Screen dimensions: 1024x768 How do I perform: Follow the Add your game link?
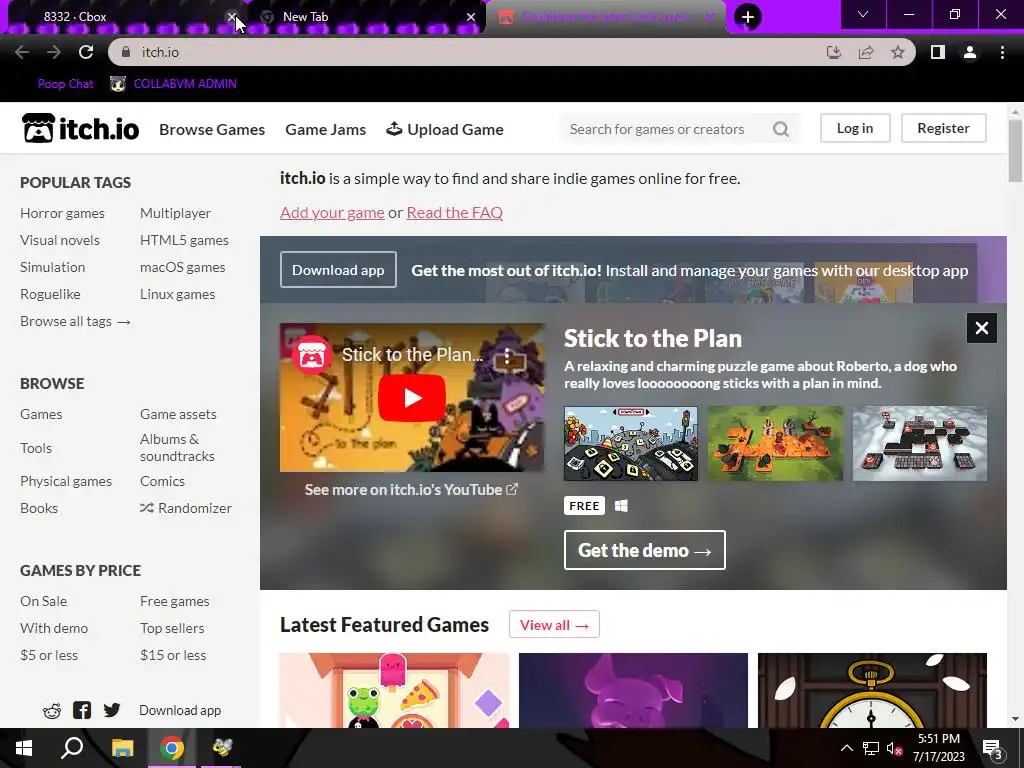pos(332,212)
